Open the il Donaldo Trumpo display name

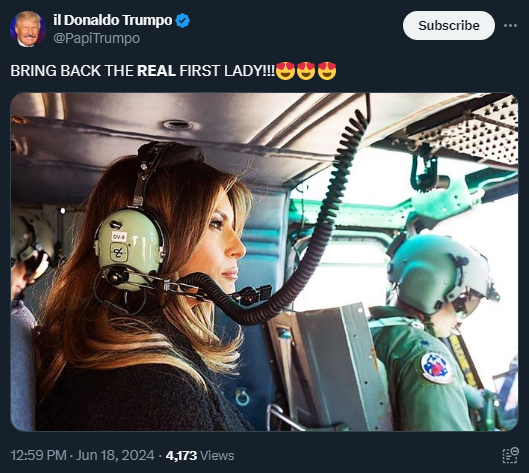(x=113, y=20)
